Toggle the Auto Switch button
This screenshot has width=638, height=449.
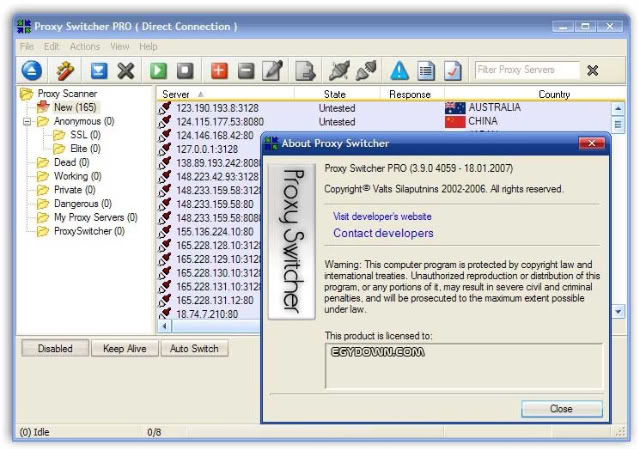coord(194,348)
